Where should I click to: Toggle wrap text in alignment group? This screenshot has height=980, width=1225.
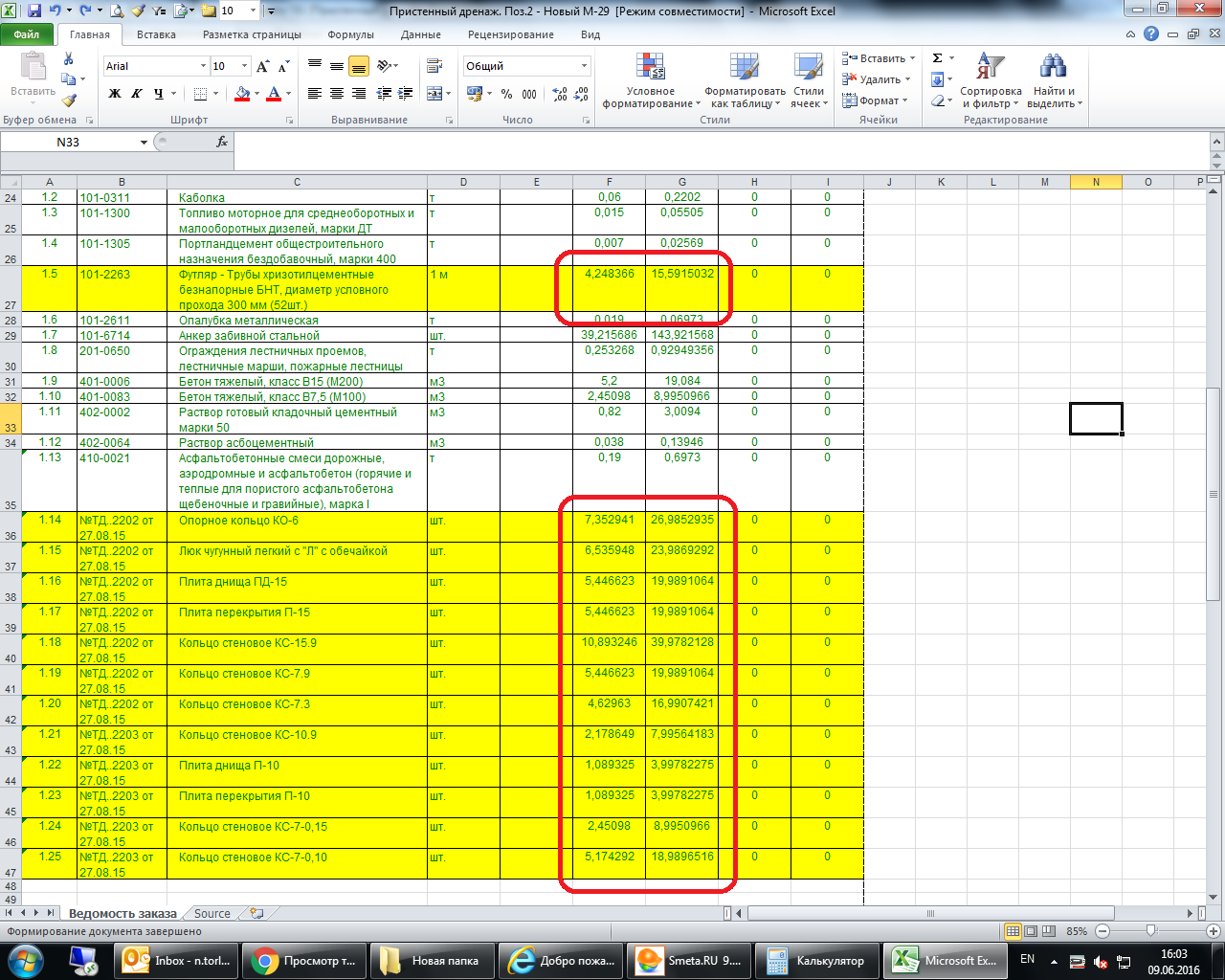coord(434,66)
